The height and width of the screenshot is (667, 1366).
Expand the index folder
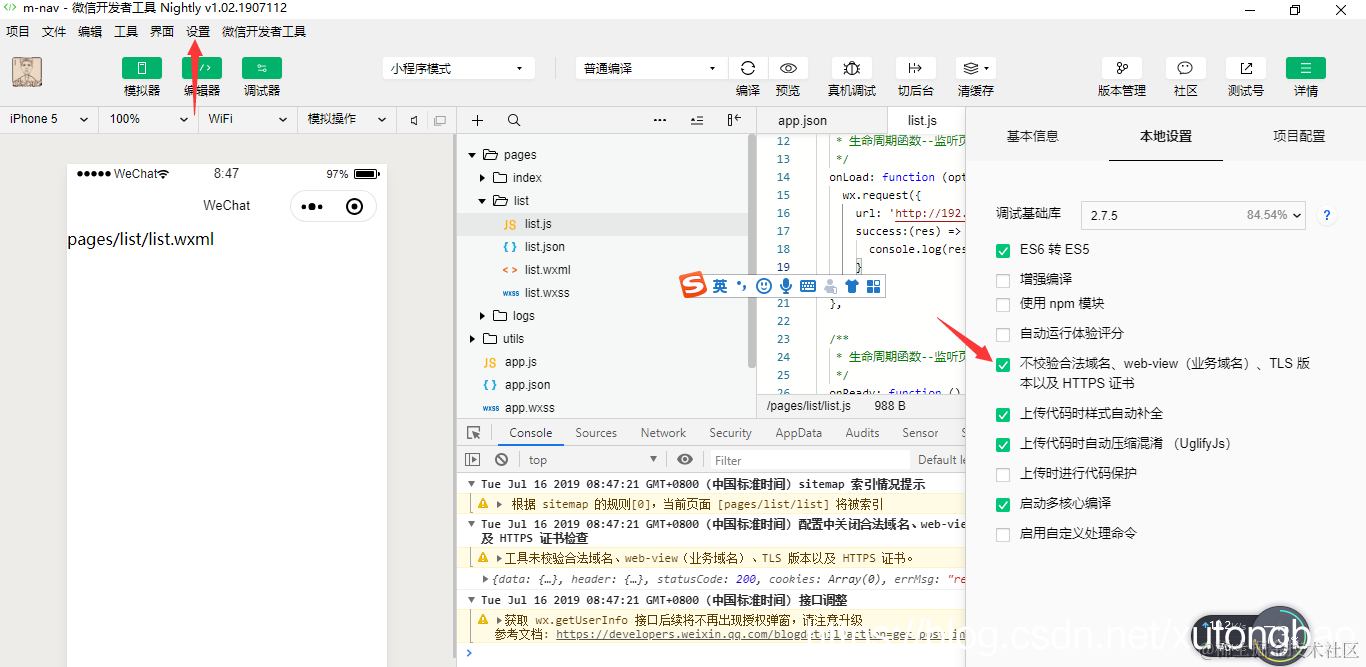tap(482, 178)
